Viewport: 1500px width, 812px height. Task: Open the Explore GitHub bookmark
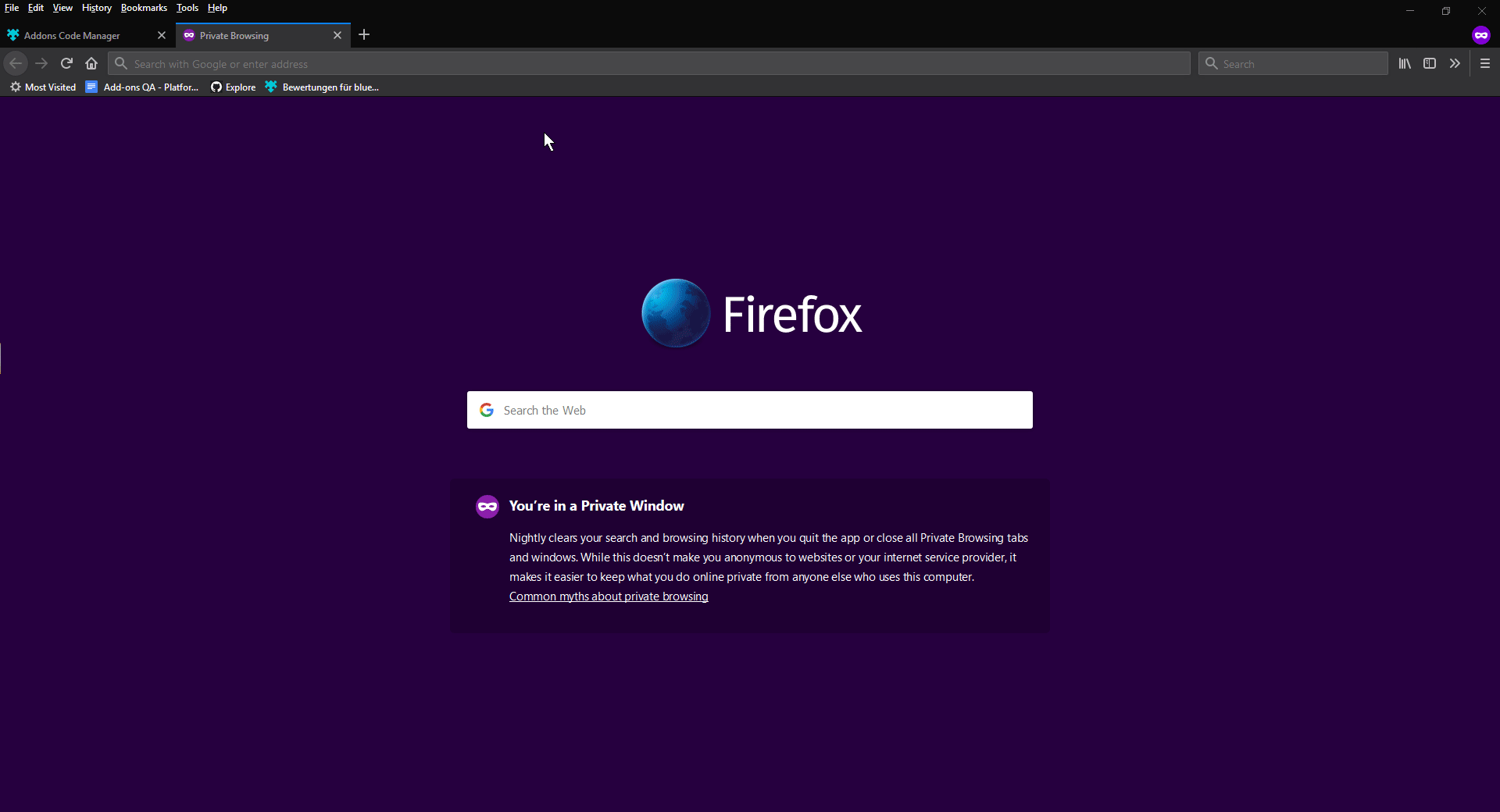click(234, 87)
